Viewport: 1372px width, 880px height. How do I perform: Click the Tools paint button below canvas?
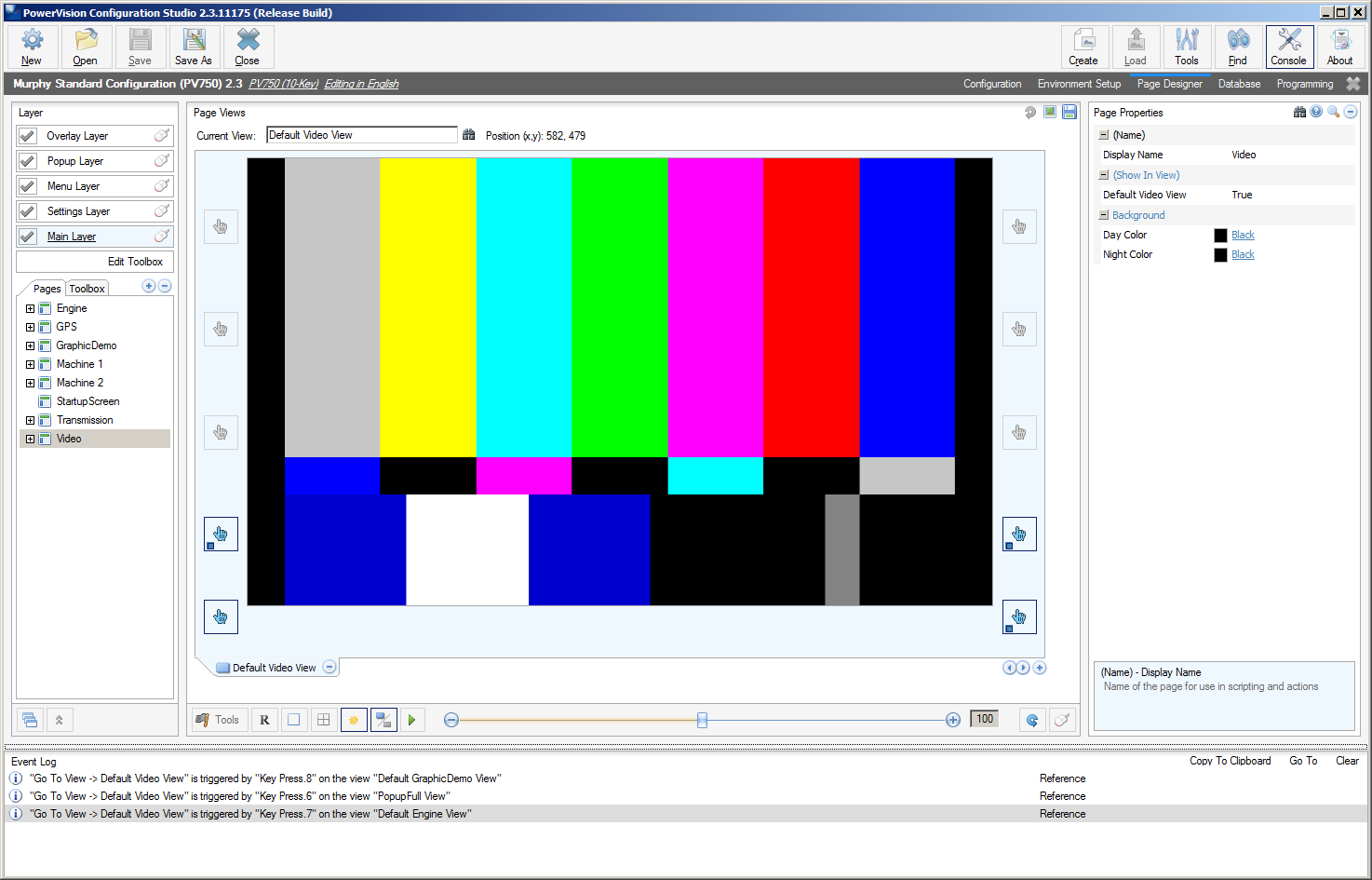pyautogui.click(x=218, y=720)
